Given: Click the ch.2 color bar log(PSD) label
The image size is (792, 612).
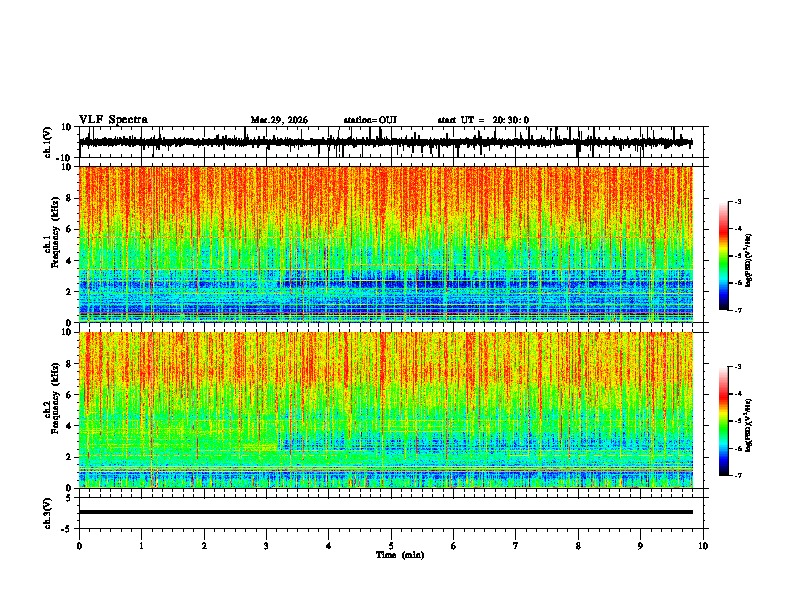Looking at the screenshot, I should point(748,425).
